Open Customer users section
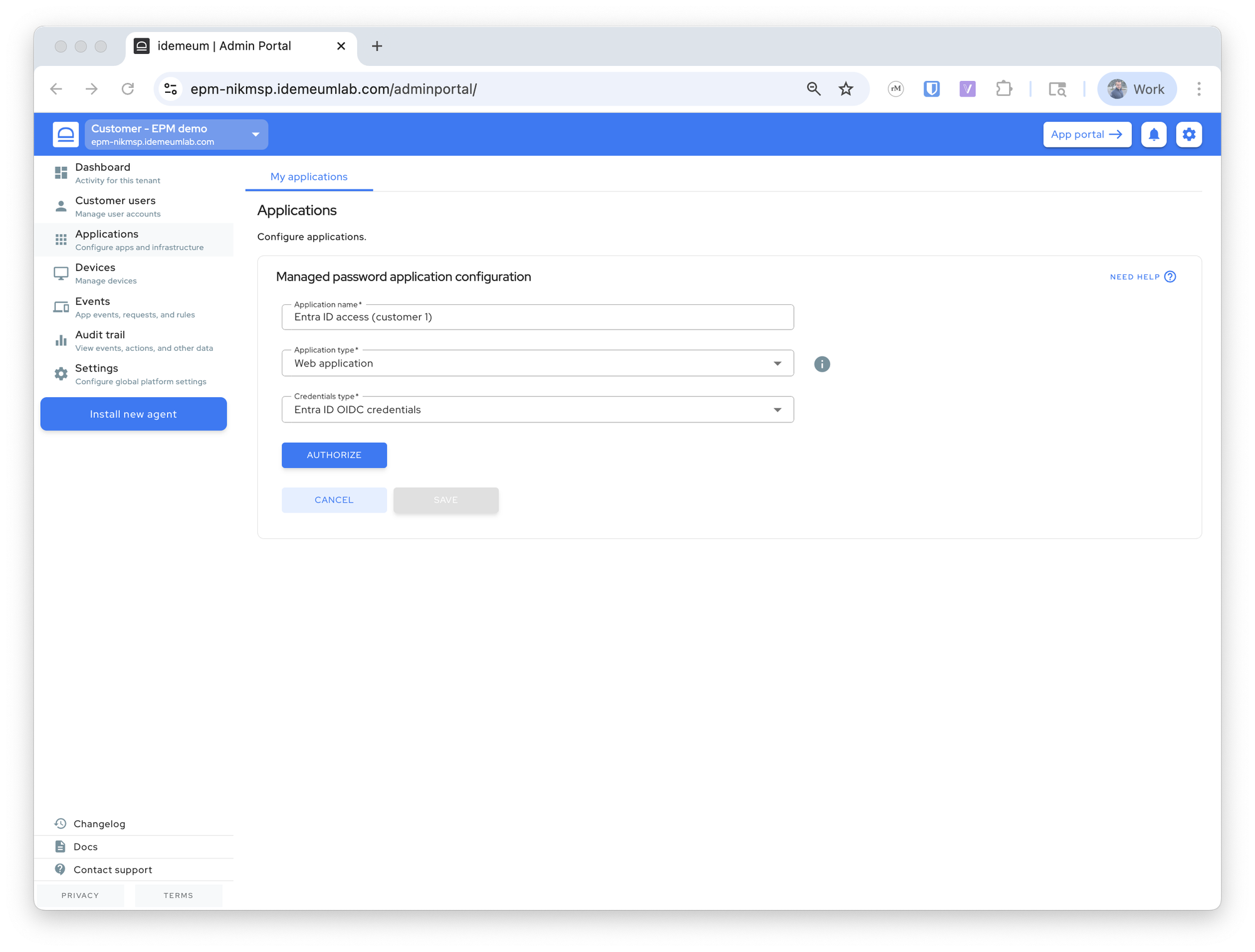Image resolution: width=1255 pixels, height=952 pixels. (134, 206)
